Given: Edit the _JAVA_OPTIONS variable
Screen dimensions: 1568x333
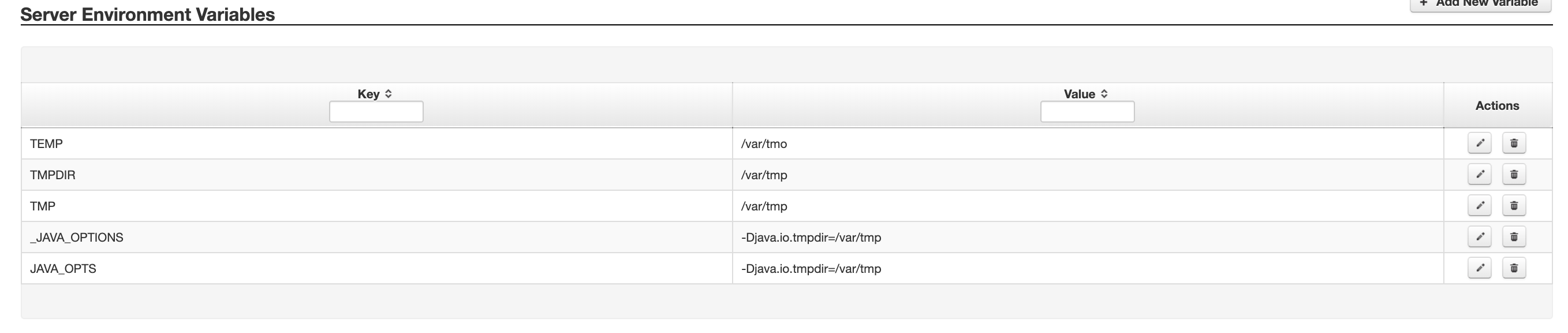Looking at the screenshot, I should click(1479, 236).
